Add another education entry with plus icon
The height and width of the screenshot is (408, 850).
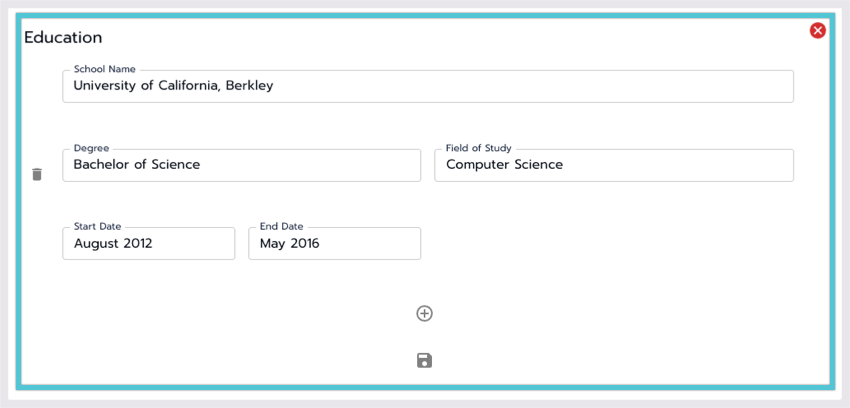click(424, 313)
